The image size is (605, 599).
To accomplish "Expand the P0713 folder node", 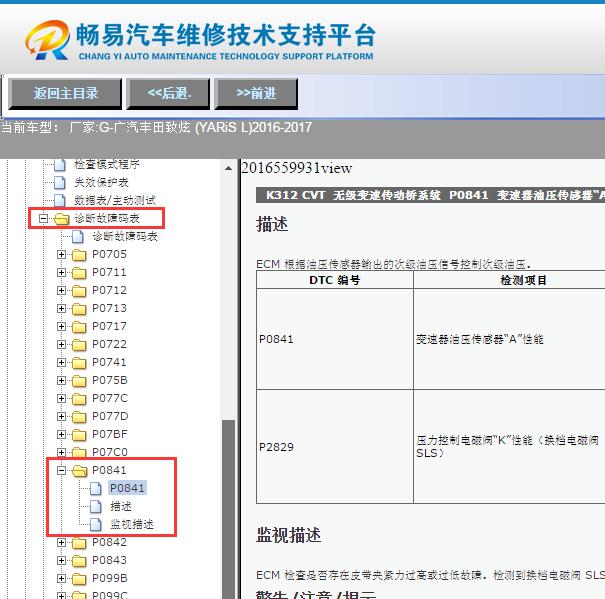I will click(61, 308).
